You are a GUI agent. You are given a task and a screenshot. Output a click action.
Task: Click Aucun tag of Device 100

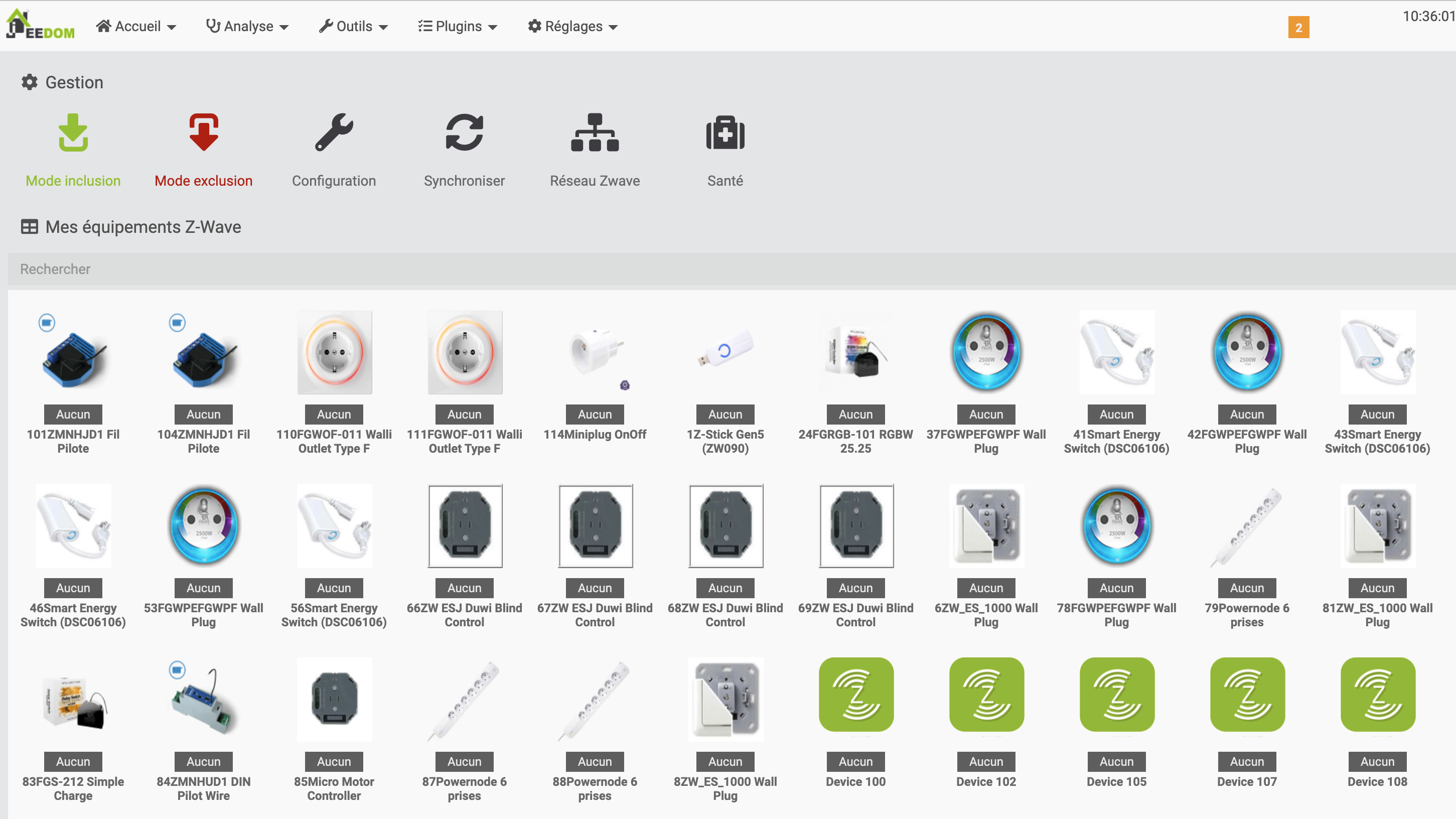pyautogui.click(x=856, y=761)
